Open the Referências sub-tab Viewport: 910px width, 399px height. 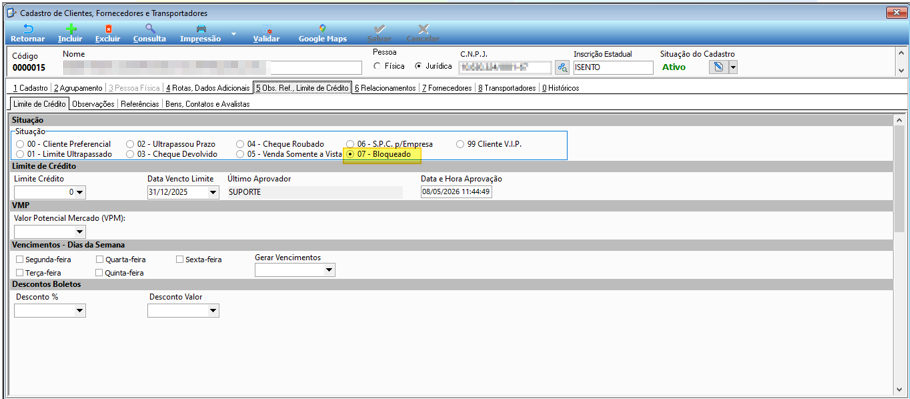coord(140,104)
